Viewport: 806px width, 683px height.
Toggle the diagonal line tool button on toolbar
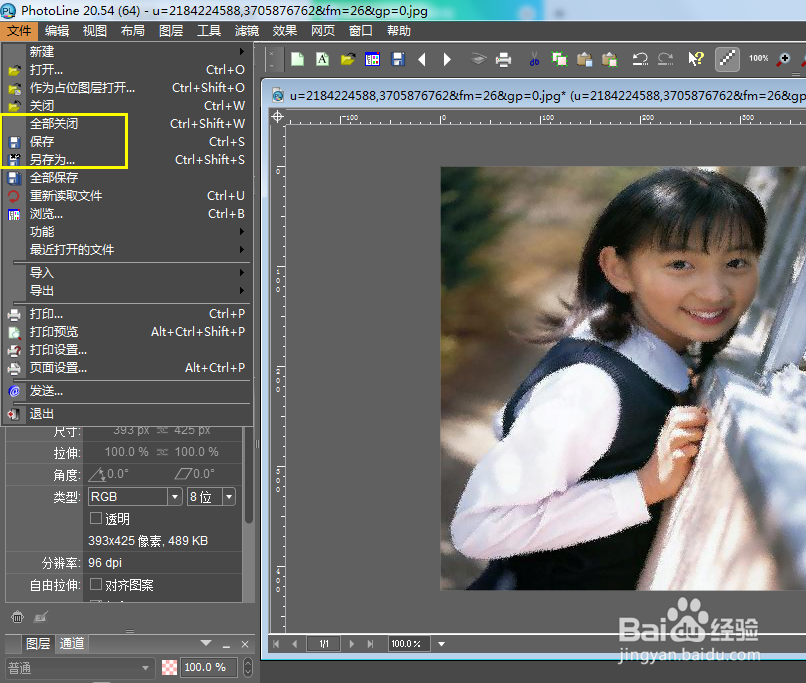pyautogui.click(x=727, y=59)
